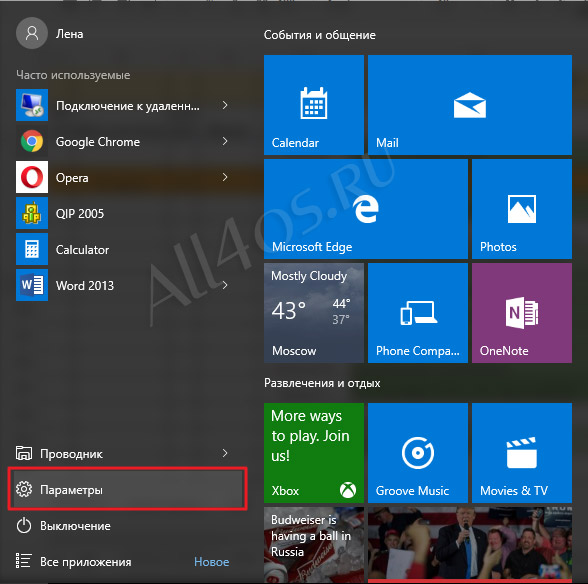Click the Проводник folder icon
The width and height of the screenshot is (588, 584).
24,453
